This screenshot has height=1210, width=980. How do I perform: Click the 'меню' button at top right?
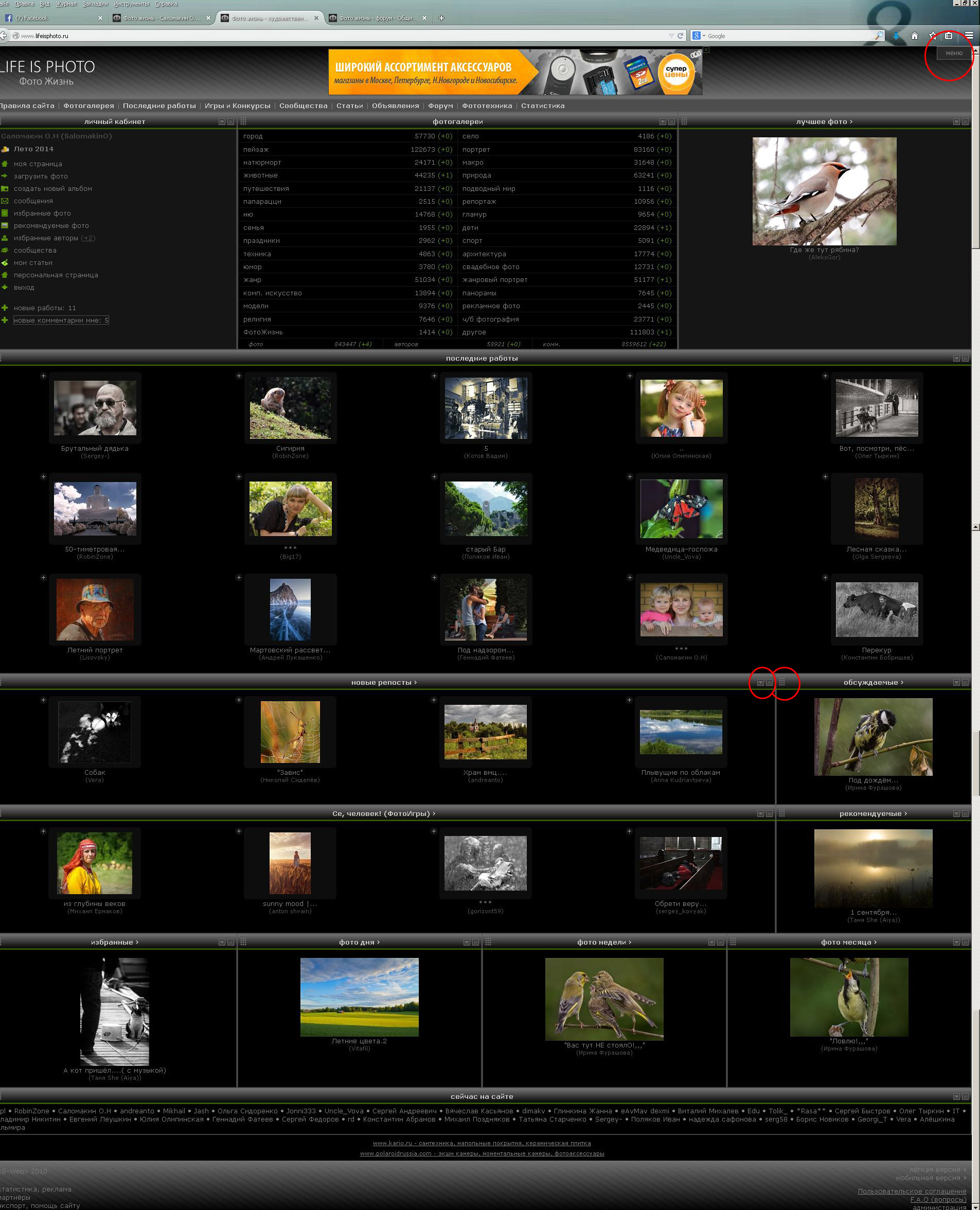pos(953,53)
